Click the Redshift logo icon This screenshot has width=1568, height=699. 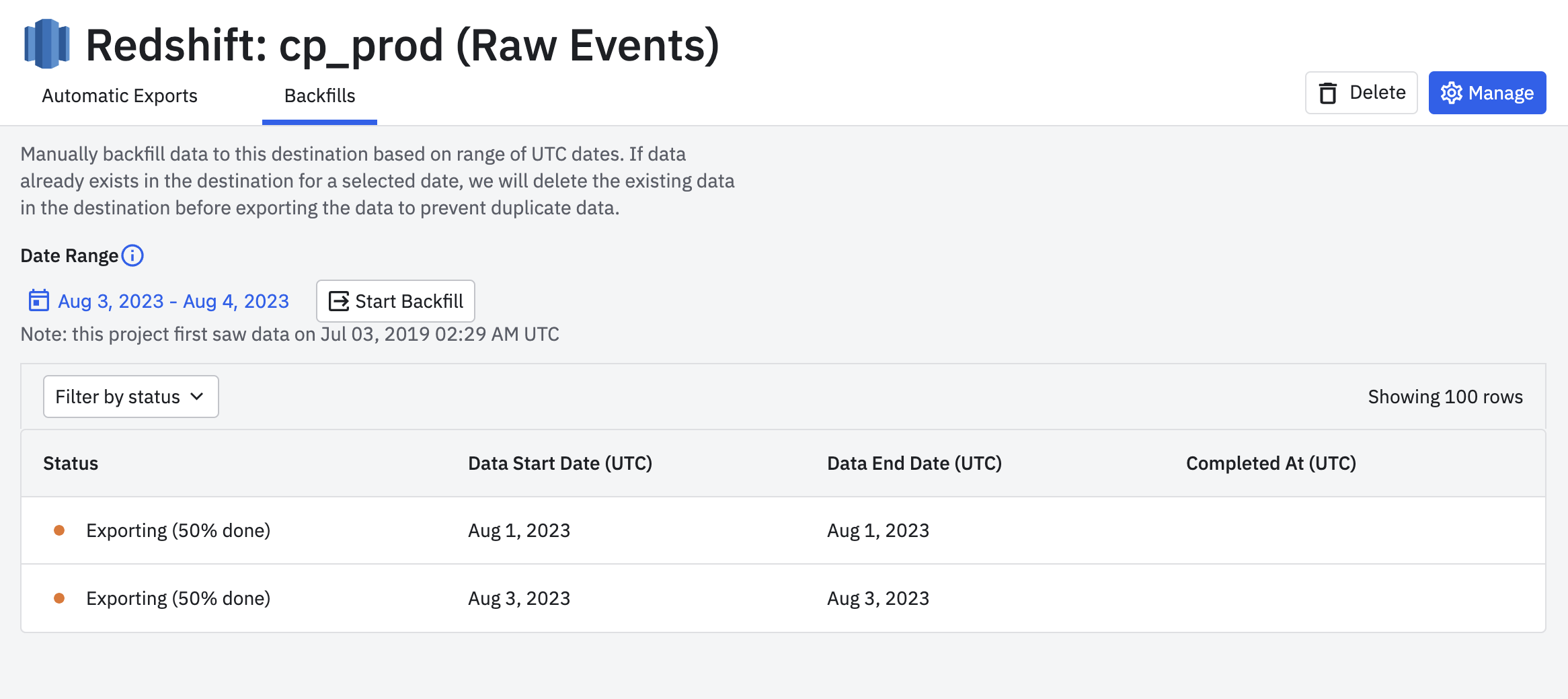pos(46,44)
